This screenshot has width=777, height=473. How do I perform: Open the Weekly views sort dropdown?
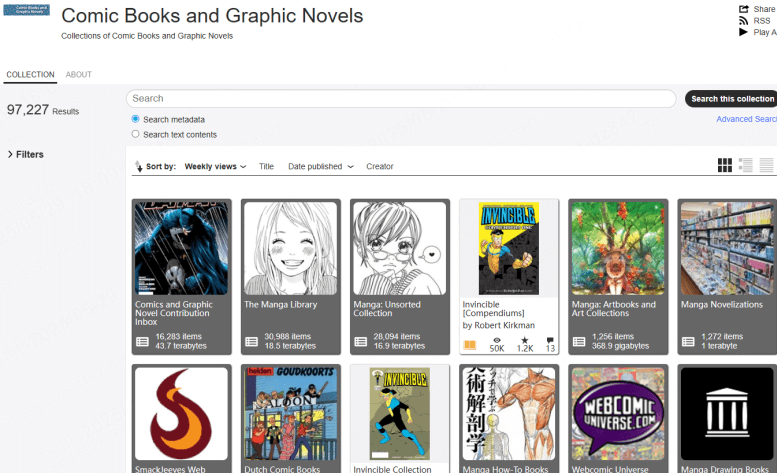[x=215, y=166]
